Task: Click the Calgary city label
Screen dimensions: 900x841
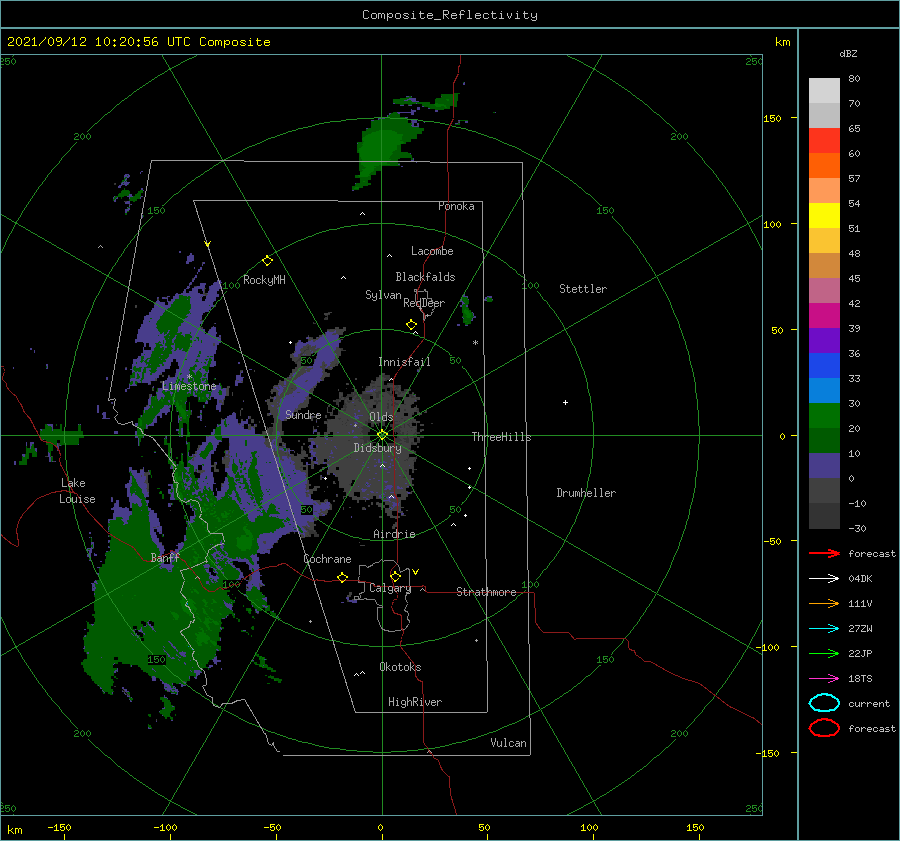Action: tap(390, 588)
